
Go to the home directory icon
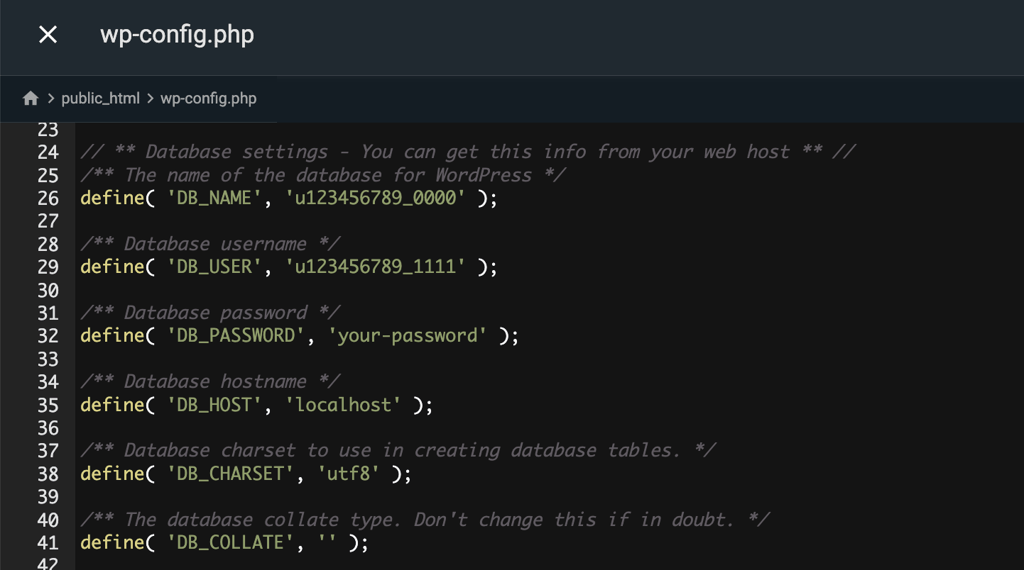tap(30, 99)
